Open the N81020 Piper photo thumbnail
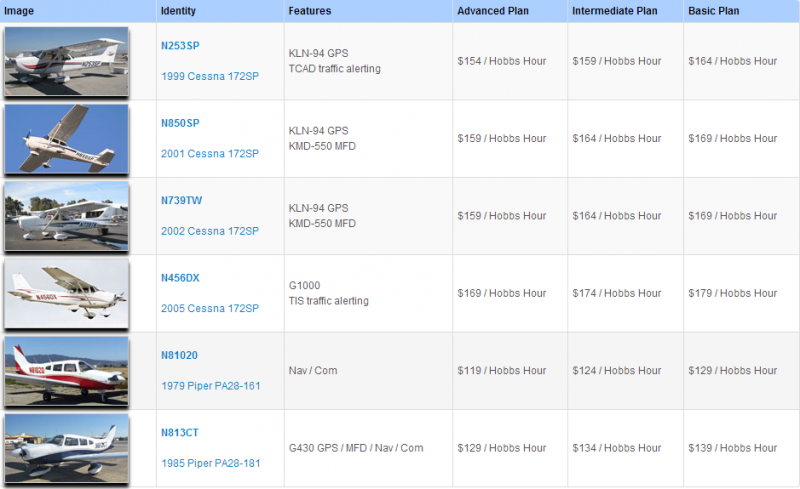This screenshot has width=800, height=489. [x=66, y=371]
